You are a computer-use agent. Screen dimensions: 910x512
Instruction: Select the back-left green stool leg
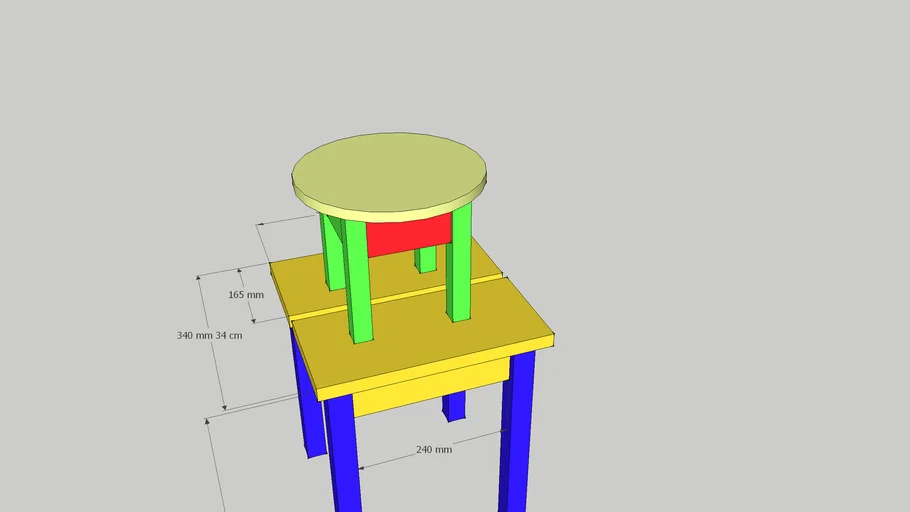330,255
